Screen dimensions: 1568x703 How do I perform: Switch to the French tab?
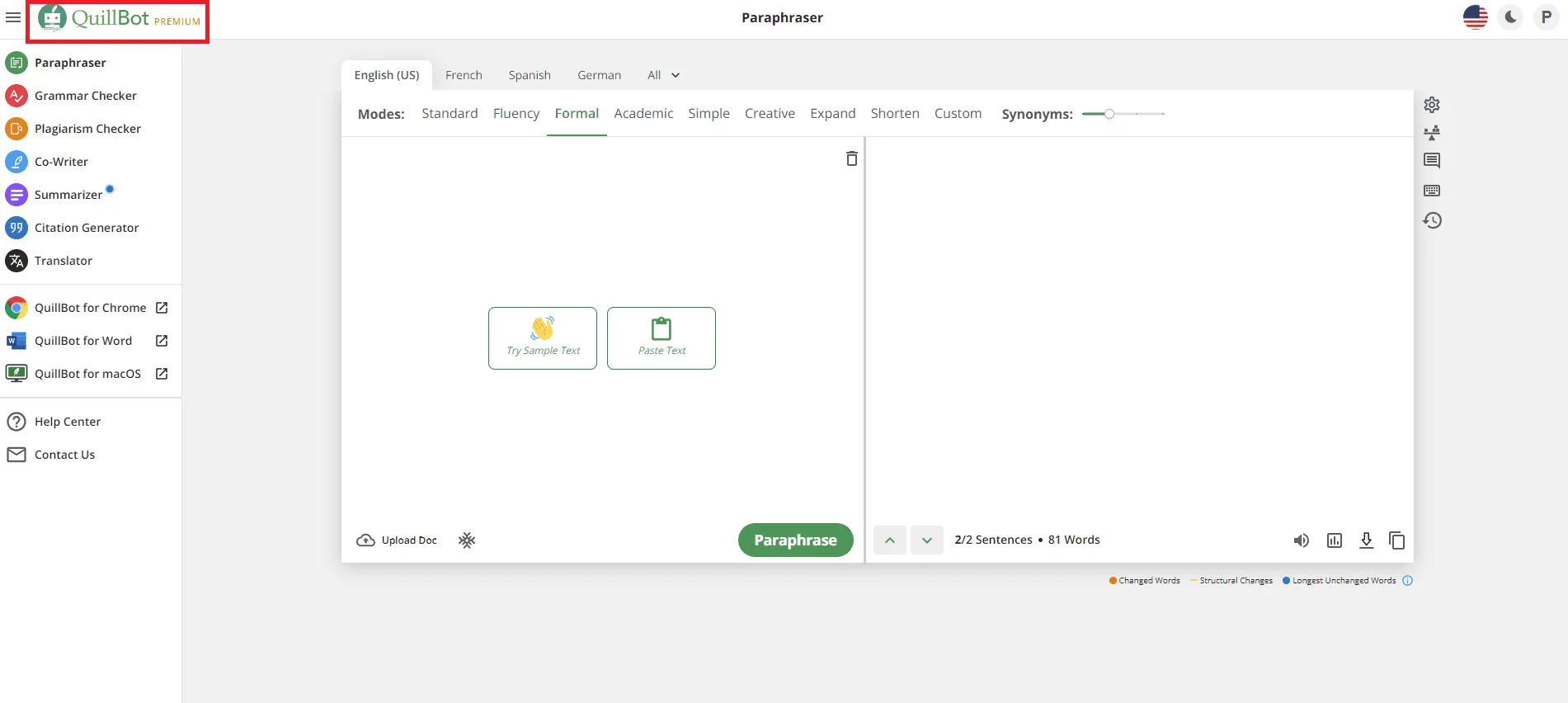(x=464, y=75)
